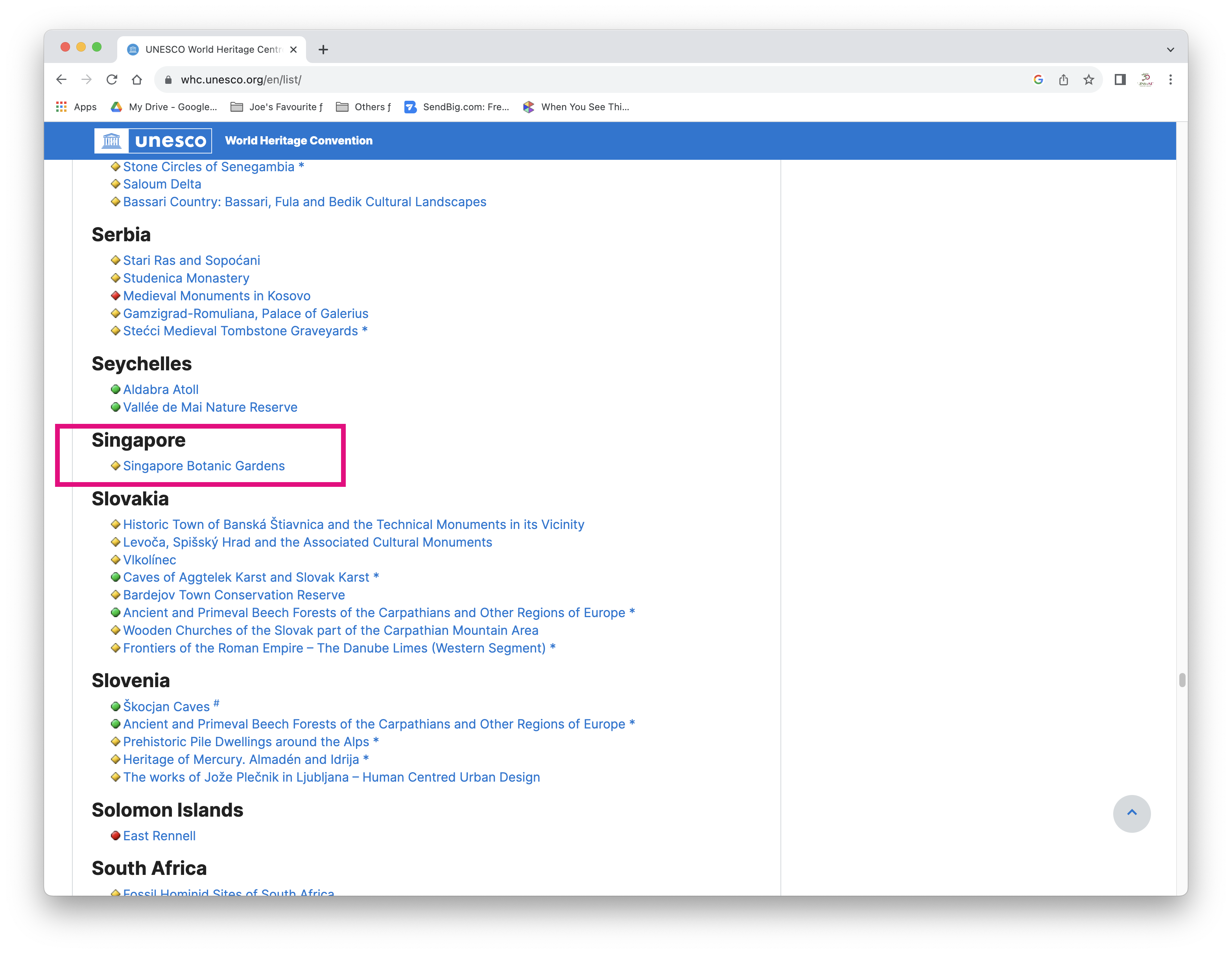The width and height of the screenshot is (1232, 954).
Task: Open Gamzigrad-Romuliana, Palace of Galerius link
Action: click(x=245, y=313)
